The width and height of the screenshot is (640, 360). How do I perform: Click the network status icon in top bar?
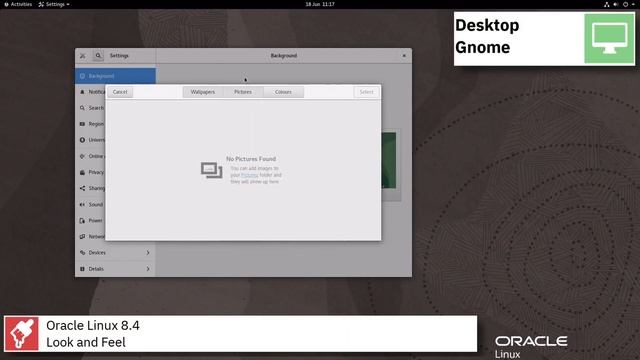[x=607, y=4]
